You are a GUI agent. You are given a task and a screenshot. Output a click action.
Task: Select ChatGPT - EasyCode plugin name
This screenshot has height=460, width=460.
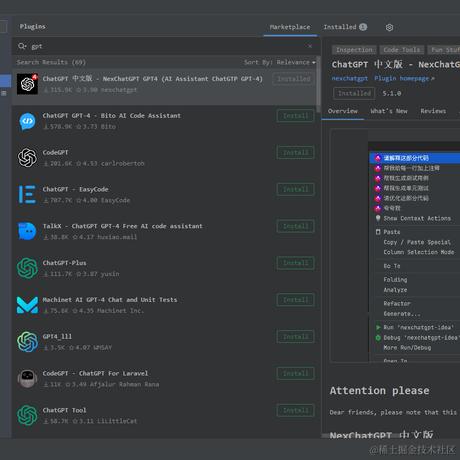(75, 189)
